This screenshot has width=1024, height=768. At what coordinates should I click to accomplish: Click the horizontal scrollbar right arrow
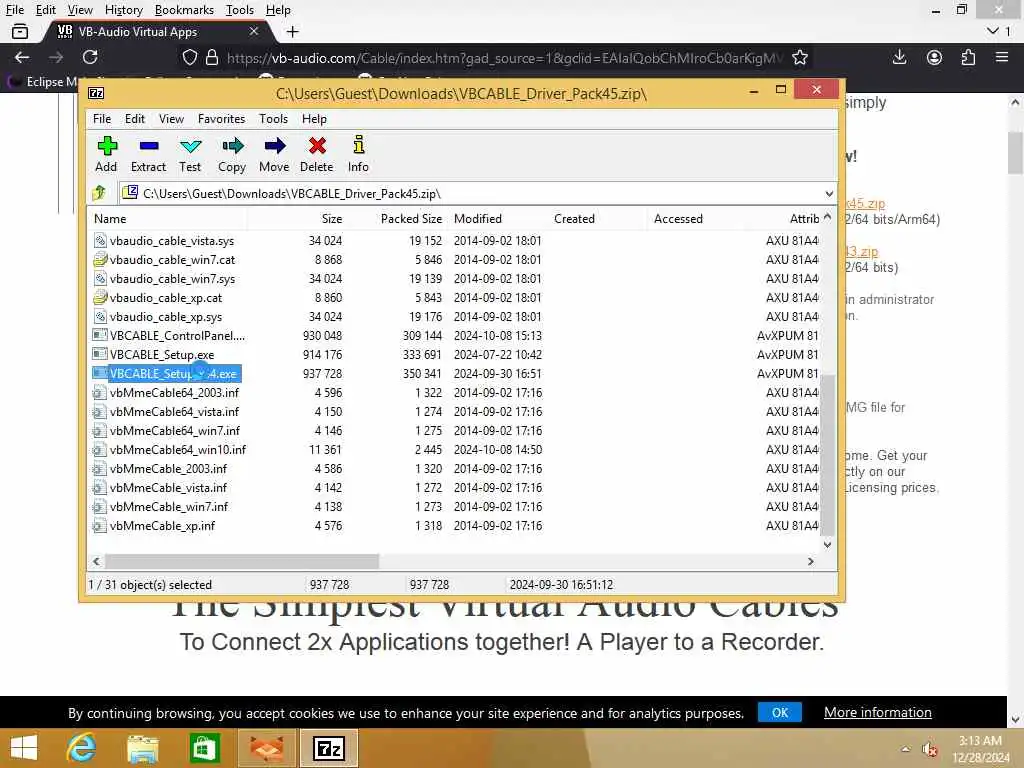810,561
